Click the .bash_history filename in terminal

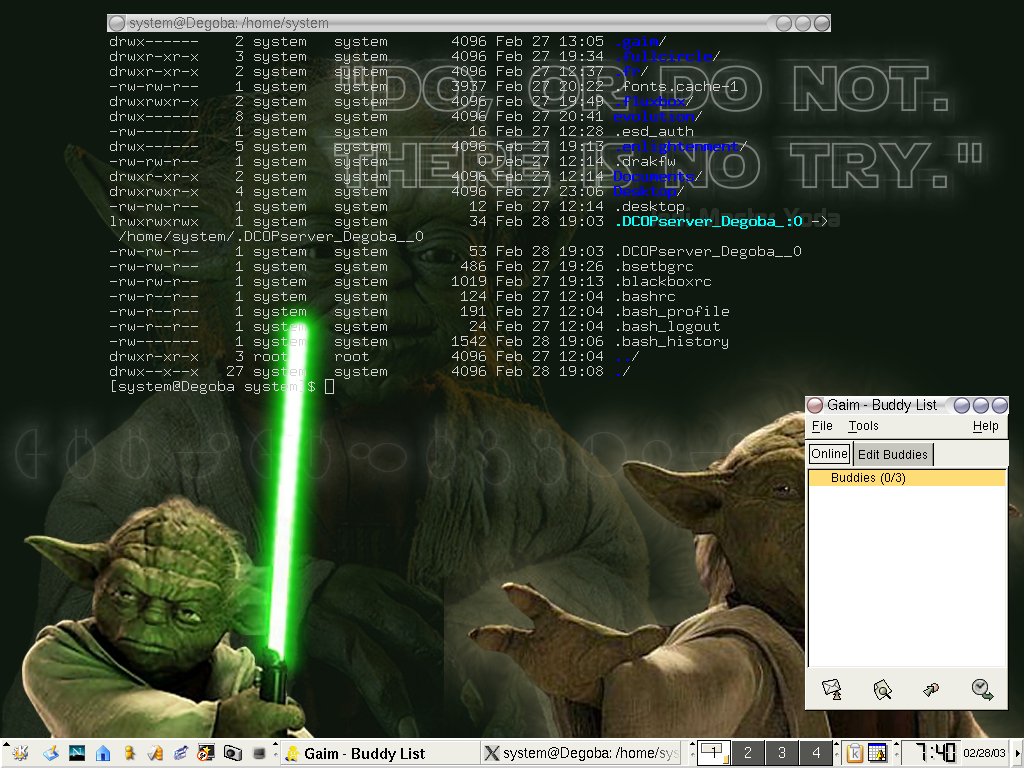(x=671, y=342)
